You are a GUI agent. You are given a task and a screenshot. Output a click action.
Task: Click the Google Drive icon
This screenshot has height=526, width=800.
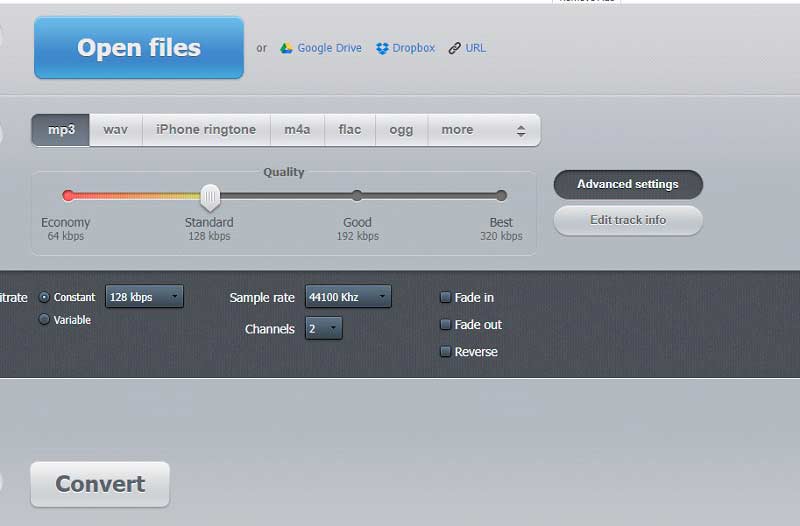click(286, 48)
